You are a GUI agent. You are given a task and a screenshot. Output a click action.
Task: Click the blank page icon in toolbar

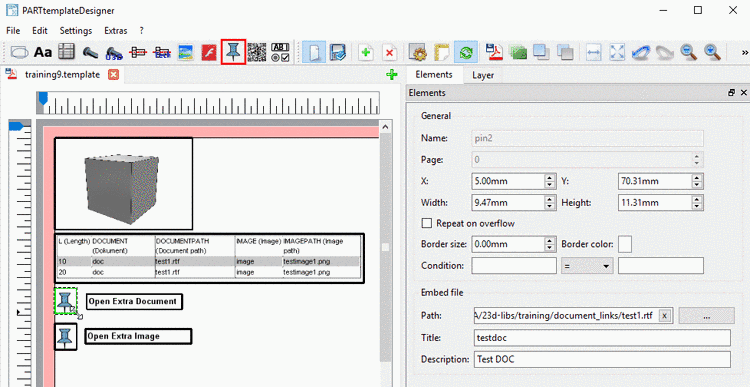[314, 52]
